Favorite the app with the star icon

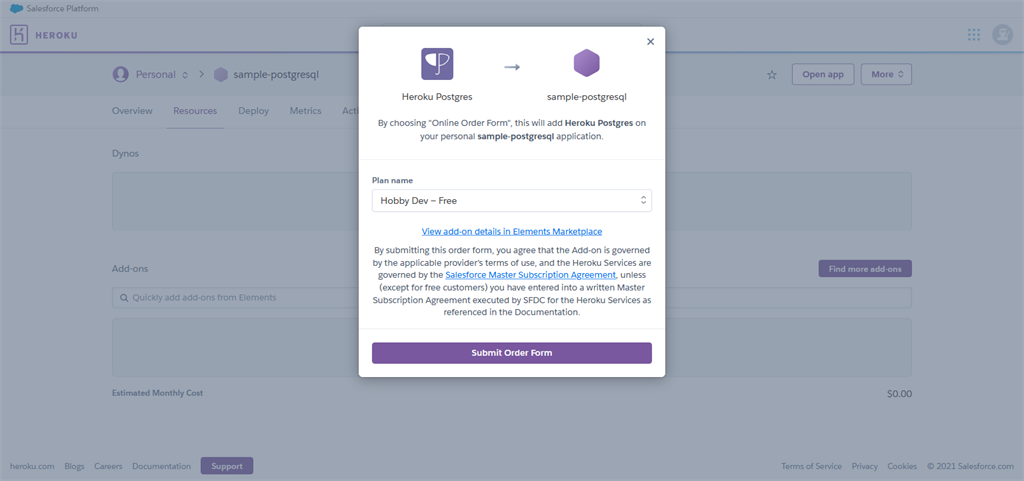tap(772, 75)
